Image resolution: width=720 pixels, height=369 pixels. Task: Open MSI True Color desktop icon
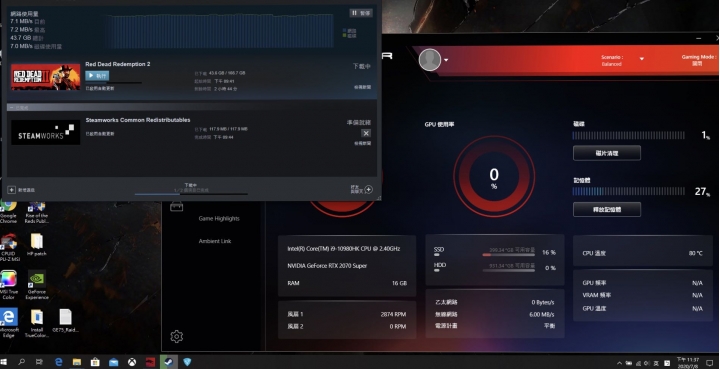(x=8, y=285)
